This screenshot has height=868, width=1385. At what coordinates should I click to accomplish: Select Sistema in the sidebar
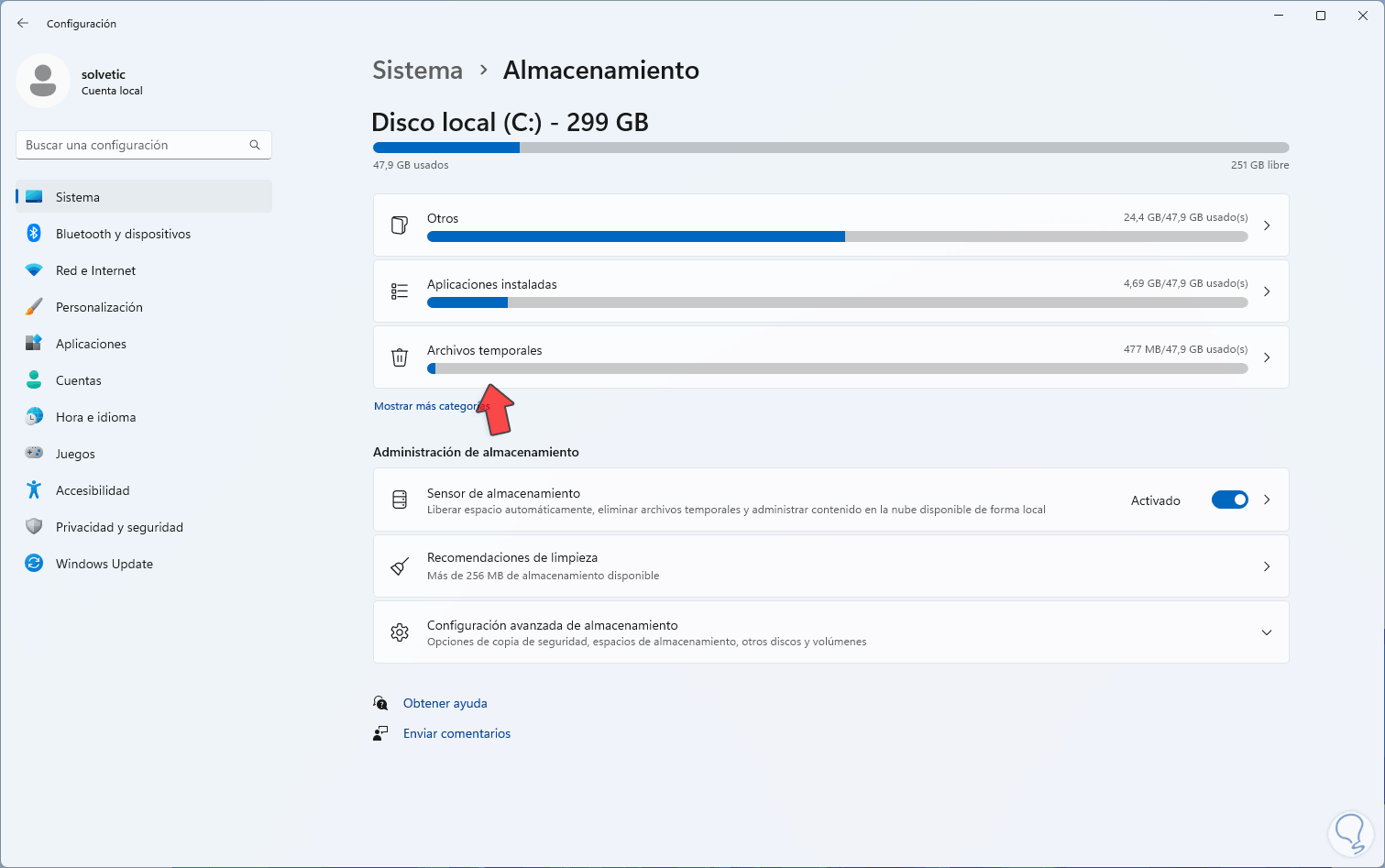tap(144, 197)
